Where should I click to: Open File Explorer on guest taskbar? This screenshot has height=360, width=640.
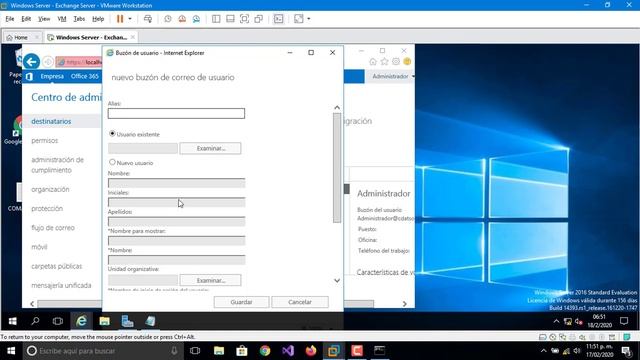coord(104,321)
